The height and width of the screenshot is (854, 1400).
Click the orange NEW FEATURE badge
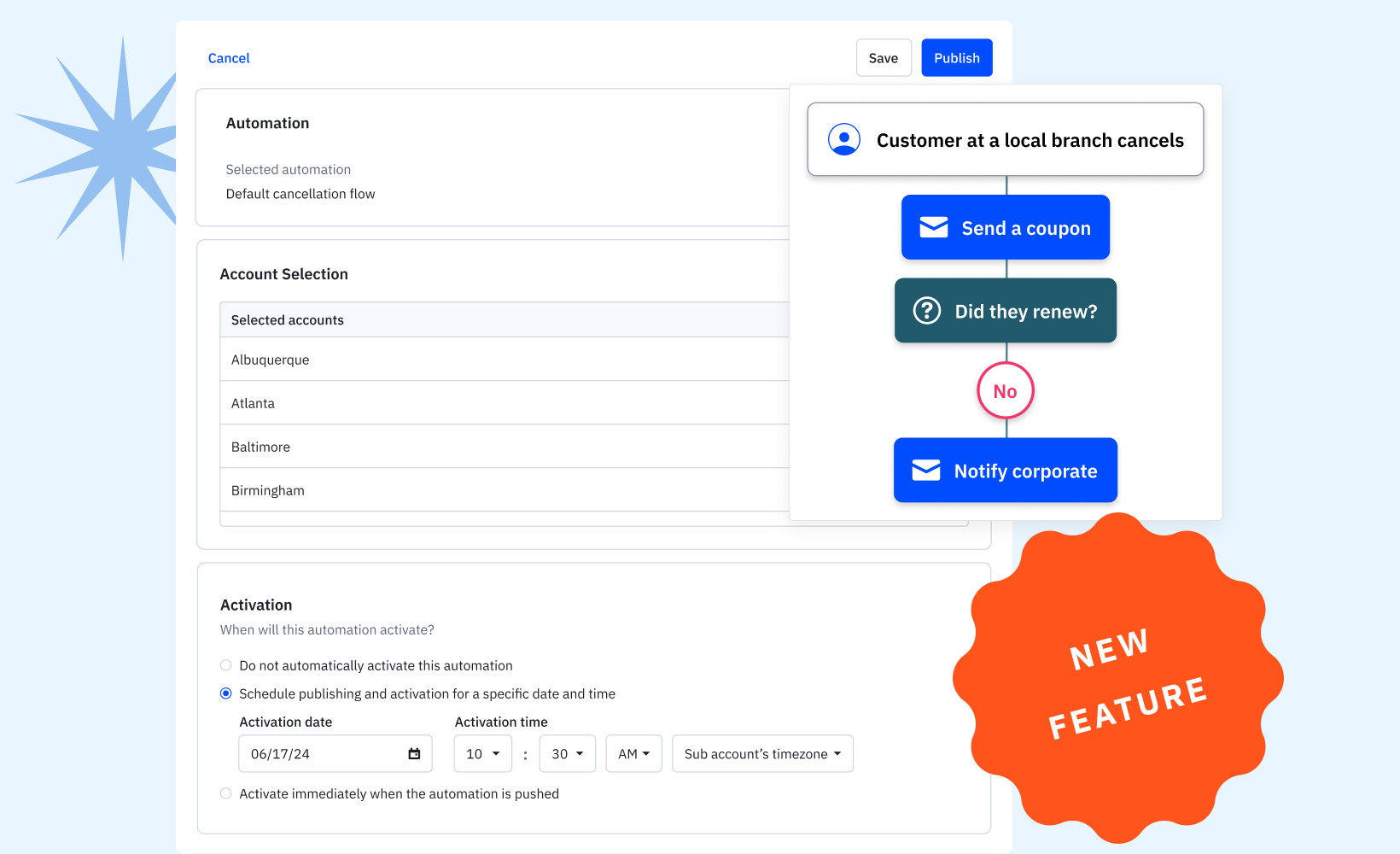tap(1118, 679)
